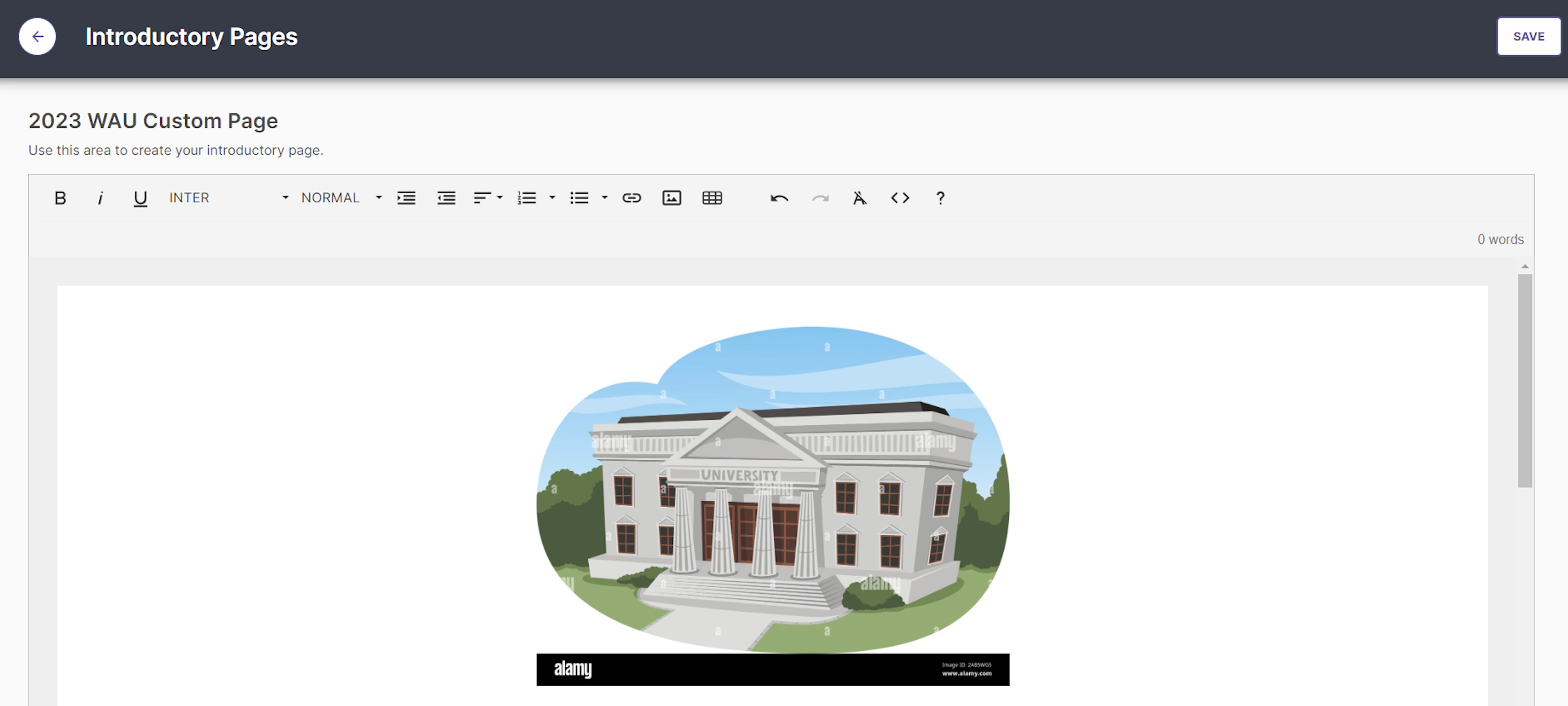1568x706 pixels.
Task: Insert an image
Action: click(672, 198)
